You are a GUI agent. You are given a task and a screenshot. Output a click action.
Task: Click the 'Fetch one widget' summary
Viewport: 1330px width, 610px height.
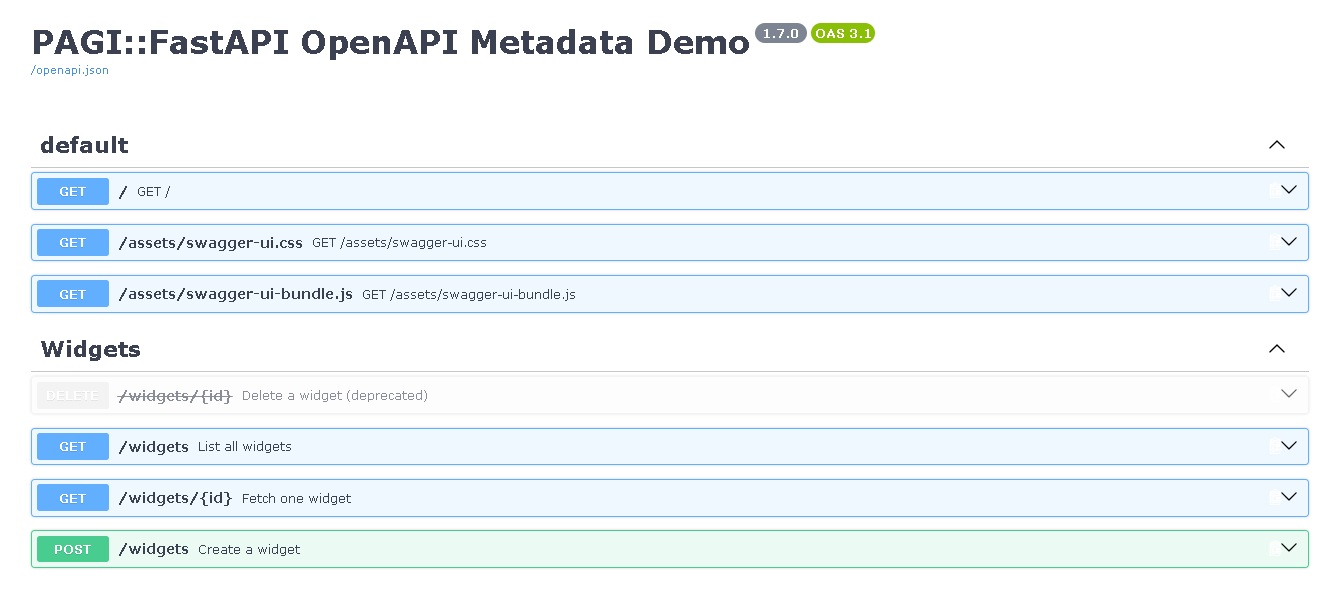[x=297, y=498]
